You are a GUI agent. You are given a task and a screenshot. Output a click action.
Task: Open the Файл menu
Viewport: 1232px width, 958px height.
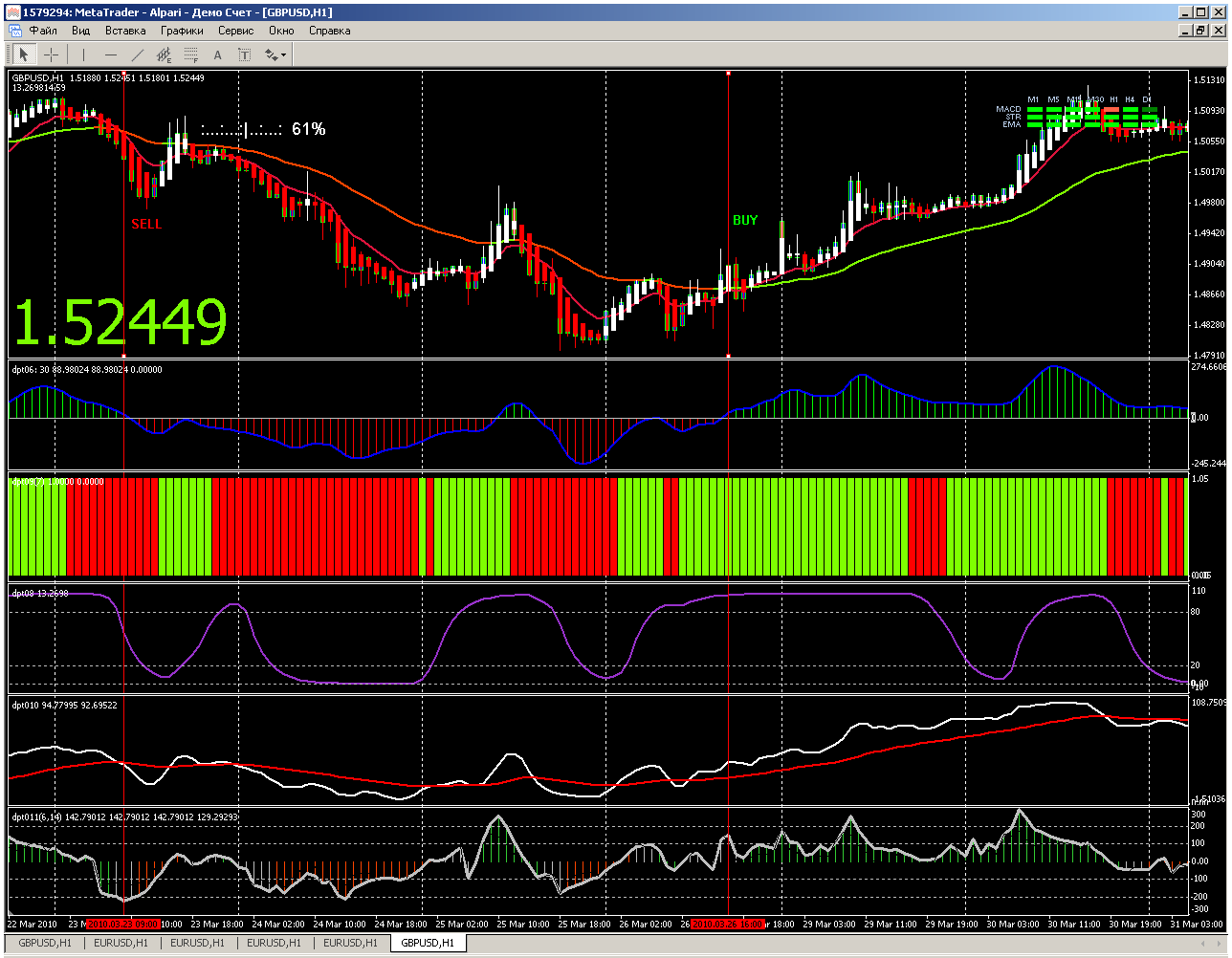[43, 31]
